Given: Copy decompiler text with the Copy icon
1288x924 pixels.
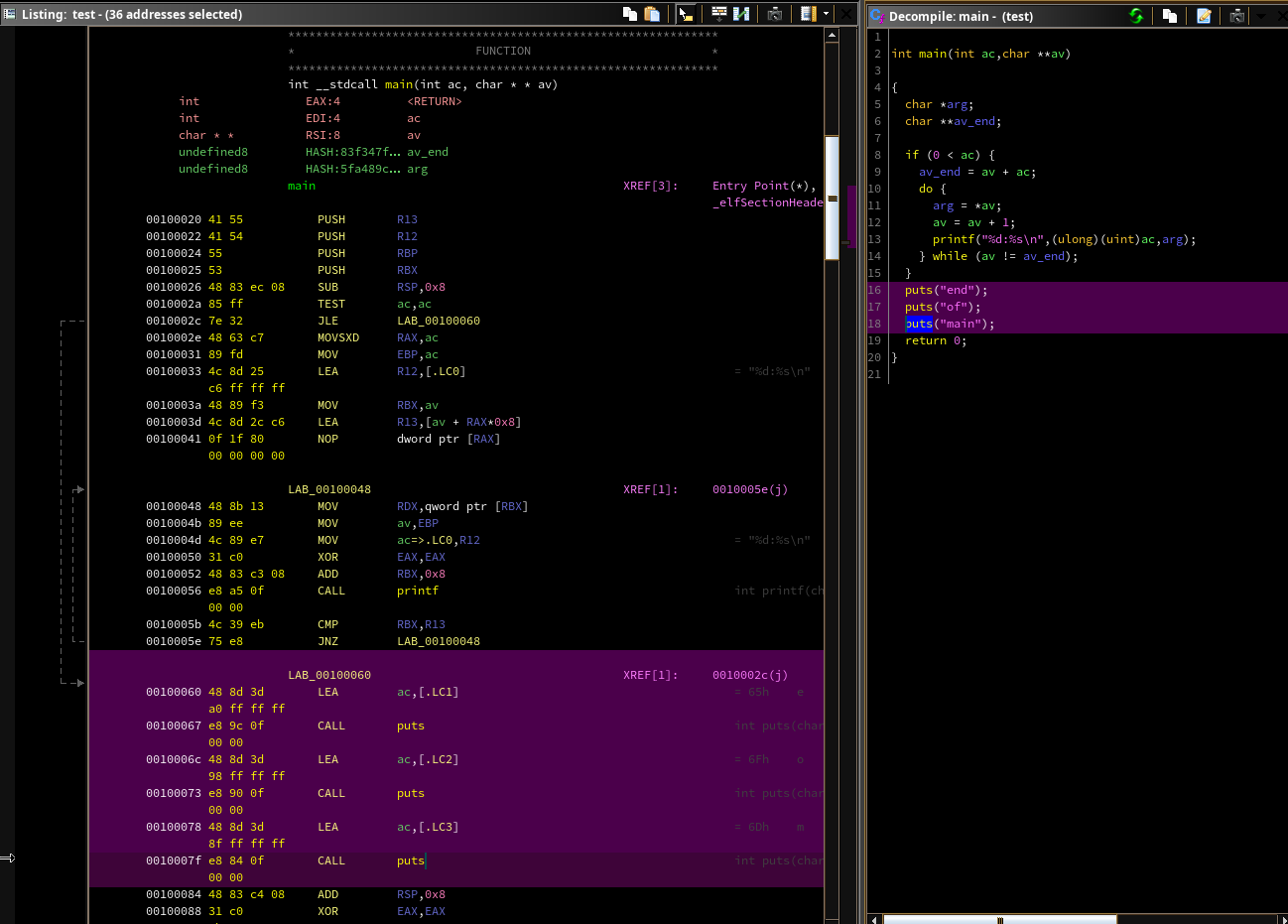Looking at the screenshot, I should [1170, 16].
